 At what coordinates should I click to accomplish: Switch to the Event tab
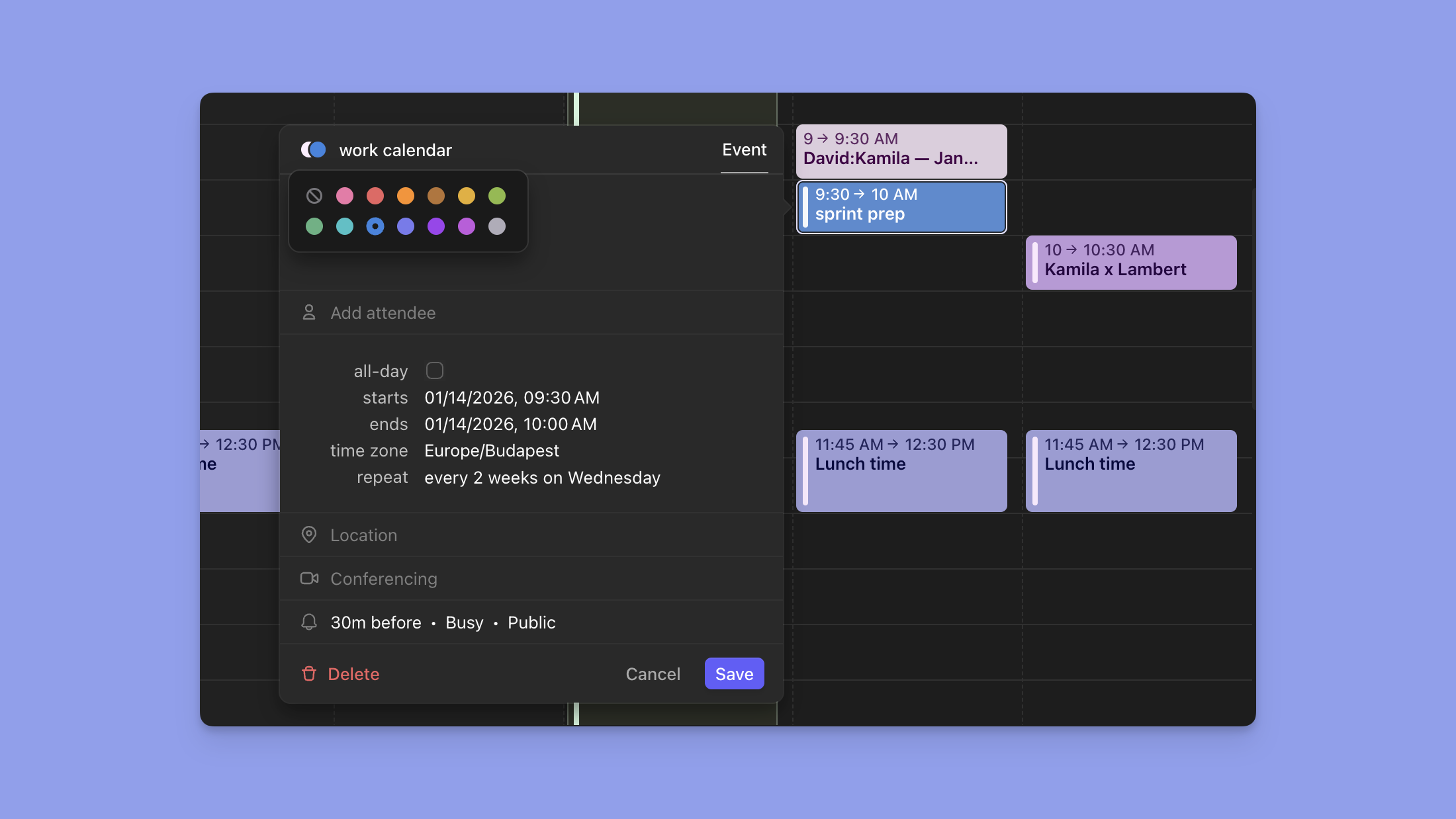click(744, 150)
